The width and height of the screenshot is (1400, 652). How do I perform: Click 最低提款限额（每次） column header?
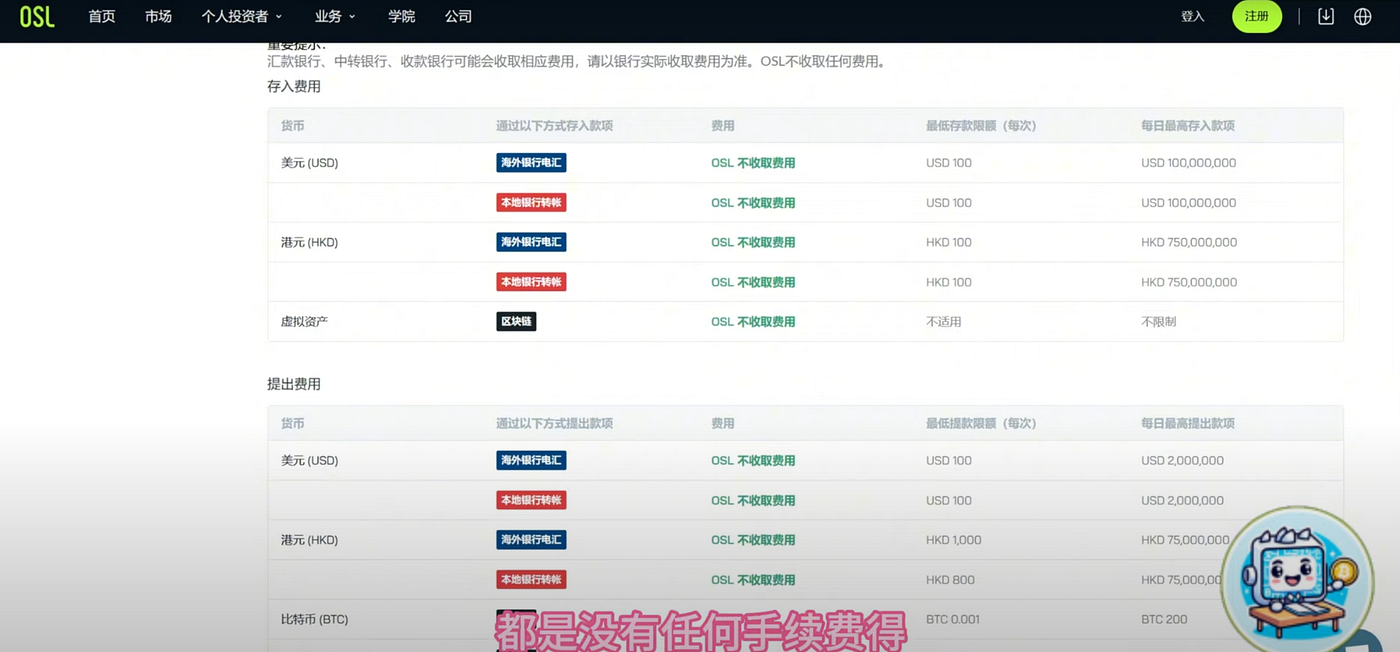(981, 424)
